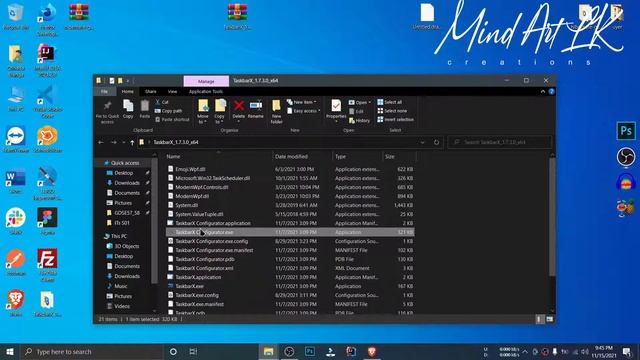Click the taskbar 'Type here to search' box

pos(92,351)
